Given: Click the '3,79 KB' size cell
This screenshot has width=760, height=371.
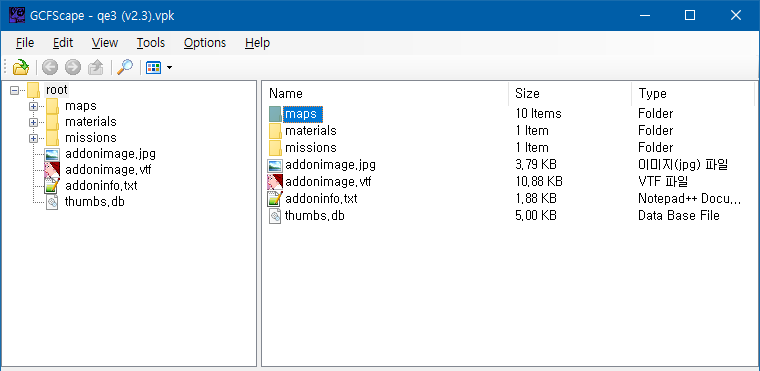Looking at the screenshot, I should click(x=536, y=165).
